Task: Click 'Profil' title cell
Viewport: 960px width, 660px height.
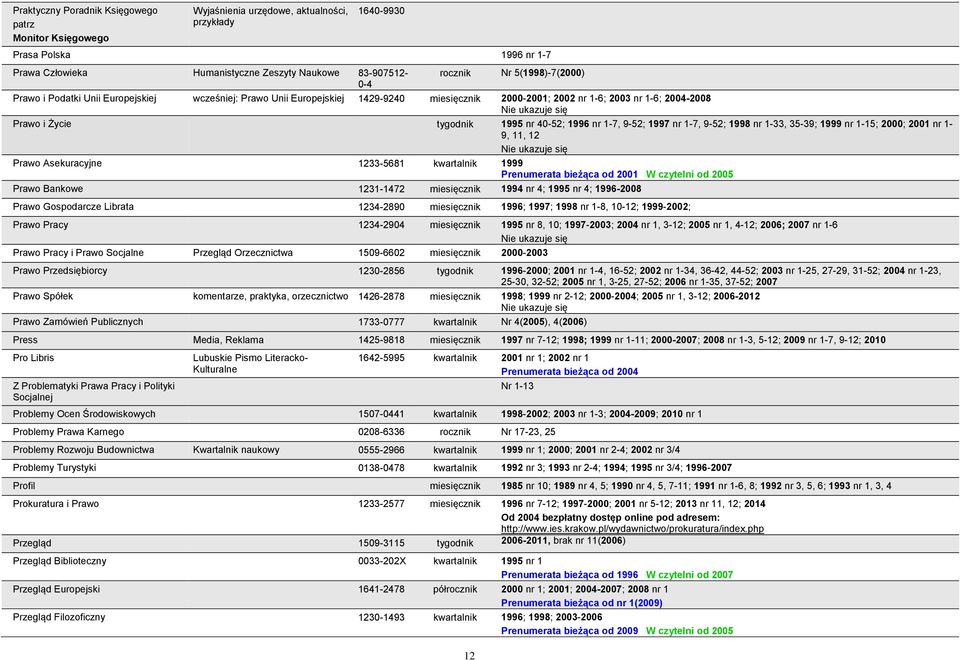Action: [x=24, y=486]
